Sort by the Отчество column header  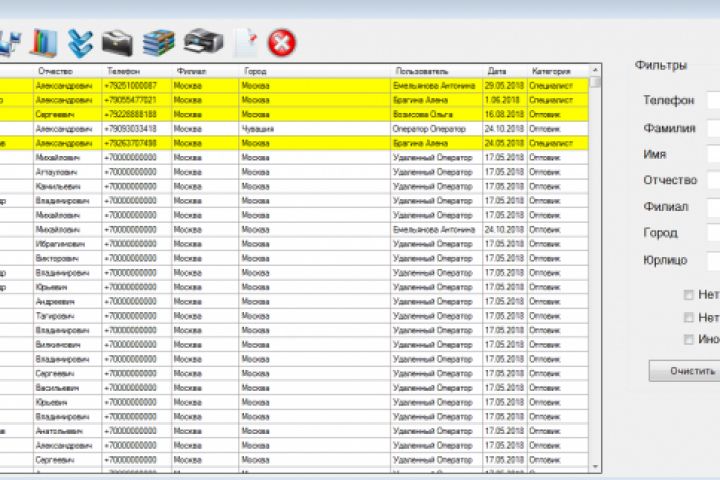(x=56, y=71)
